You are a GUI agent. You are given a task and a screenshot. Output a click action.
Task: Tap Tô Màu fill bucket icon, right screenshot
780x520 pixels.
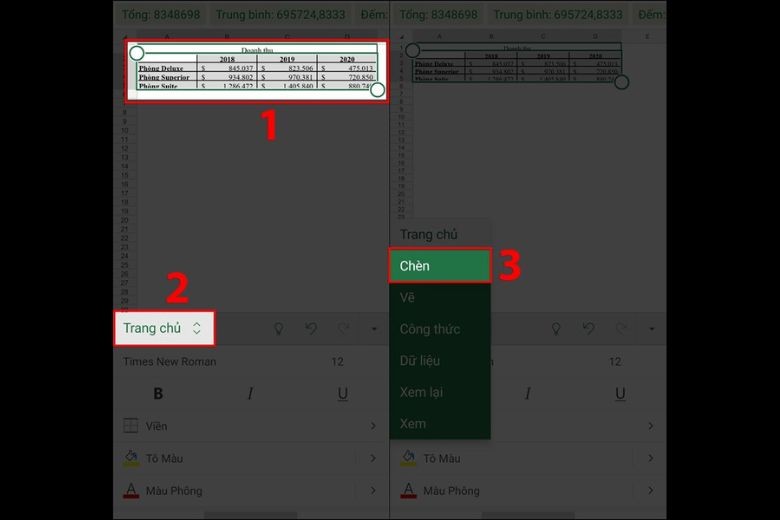(x=408, y=458)
